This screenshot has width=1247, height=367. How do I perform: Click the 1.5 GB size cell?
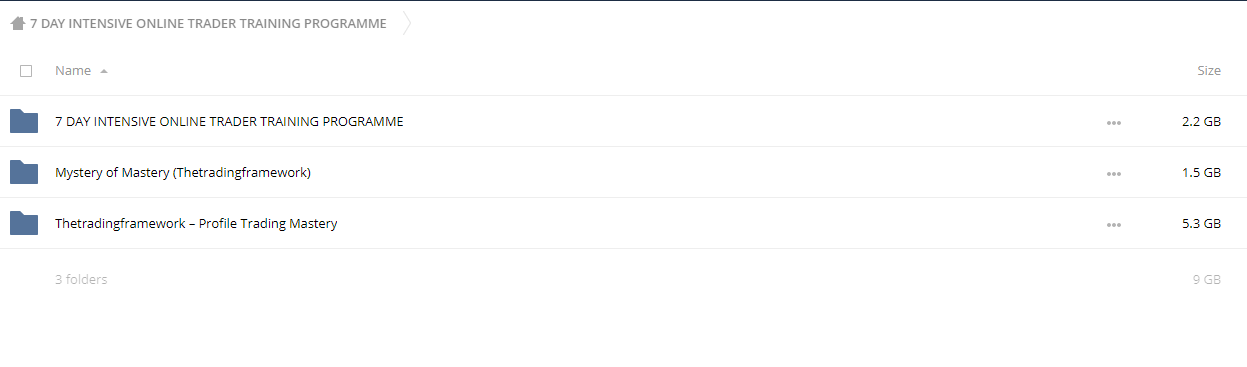point(1201,173)
